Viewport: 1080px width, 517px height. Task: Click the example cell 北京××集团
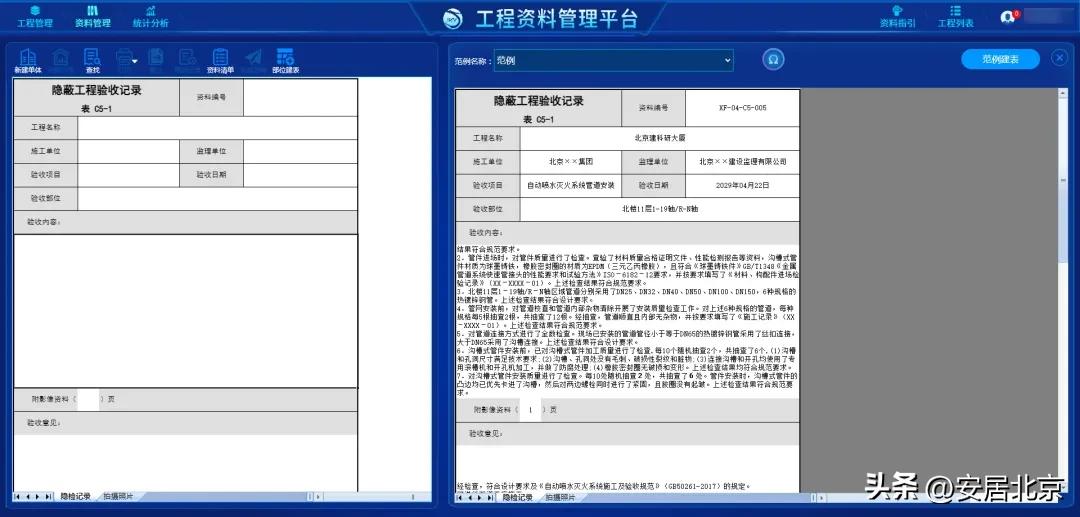point(571,162)
